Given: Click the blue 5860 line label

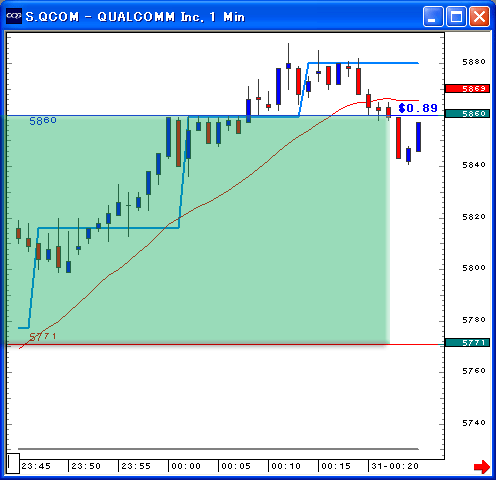Looking at the screenshot, I should tap(43, 121).
